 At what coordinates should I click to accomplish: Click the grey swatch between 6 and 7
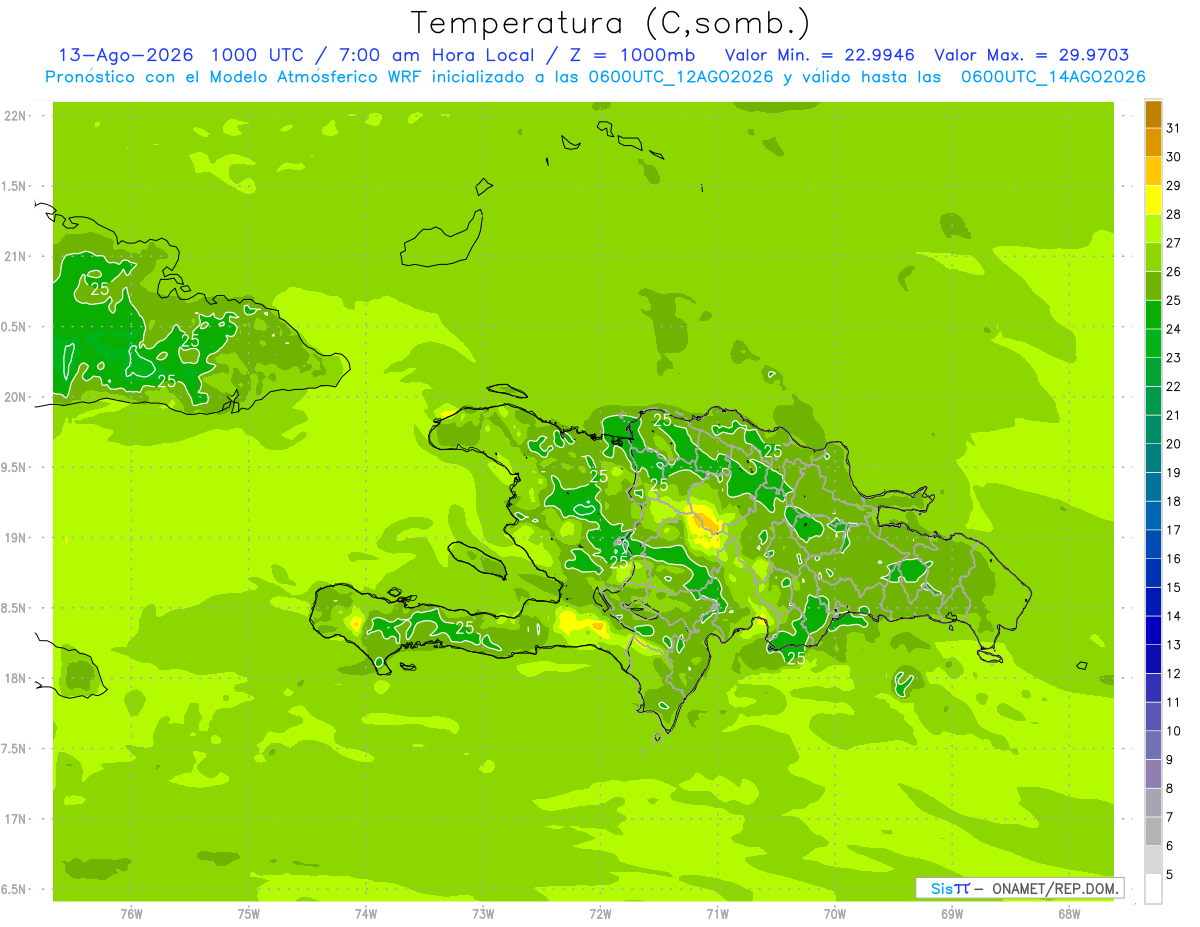[x=1153, y=832]
